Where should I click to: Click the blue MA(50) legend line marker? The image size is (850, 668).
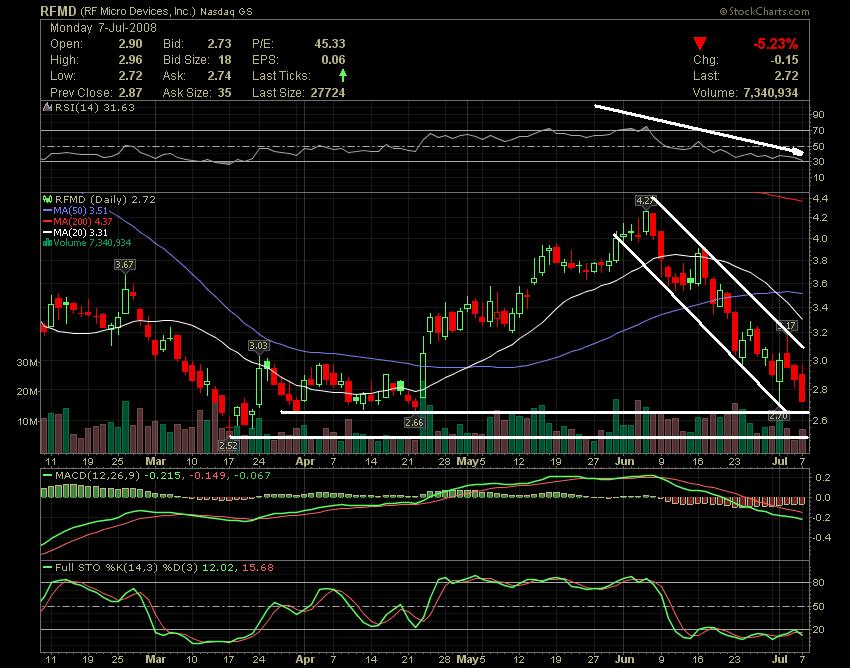[x=48, y=210]
